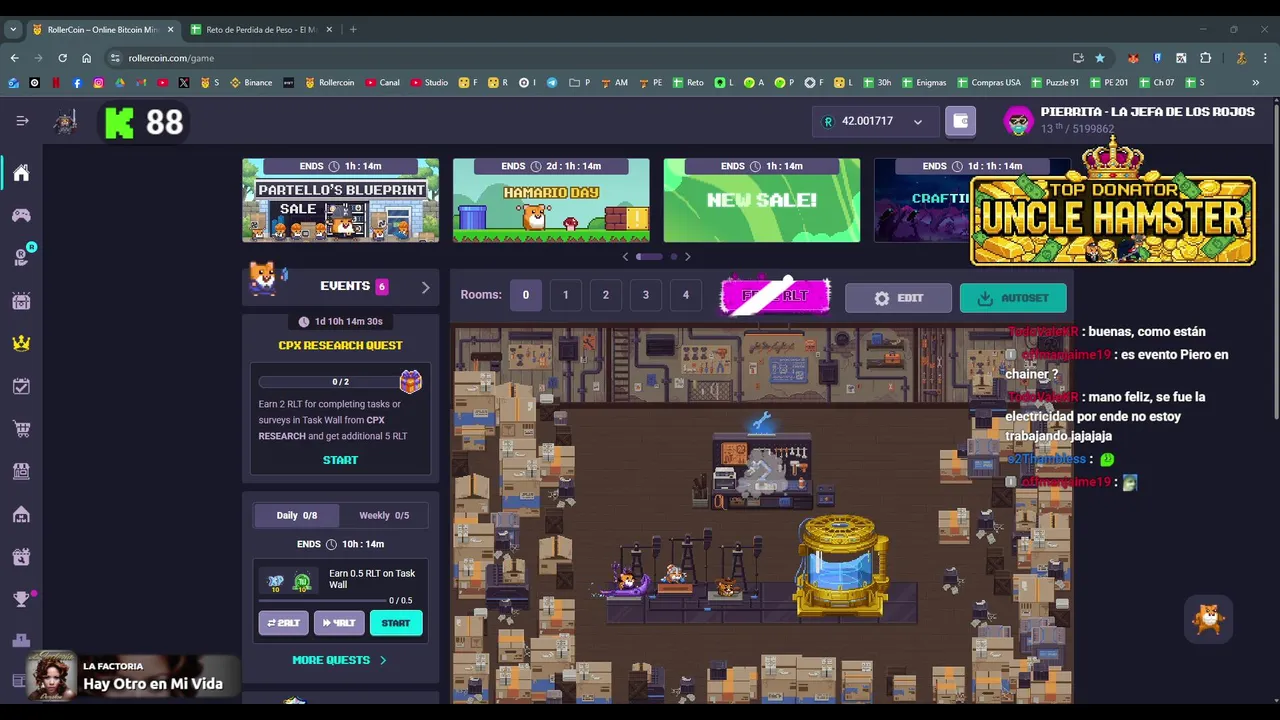Select room 1
1280x720 pixels.
pos(565,295)
